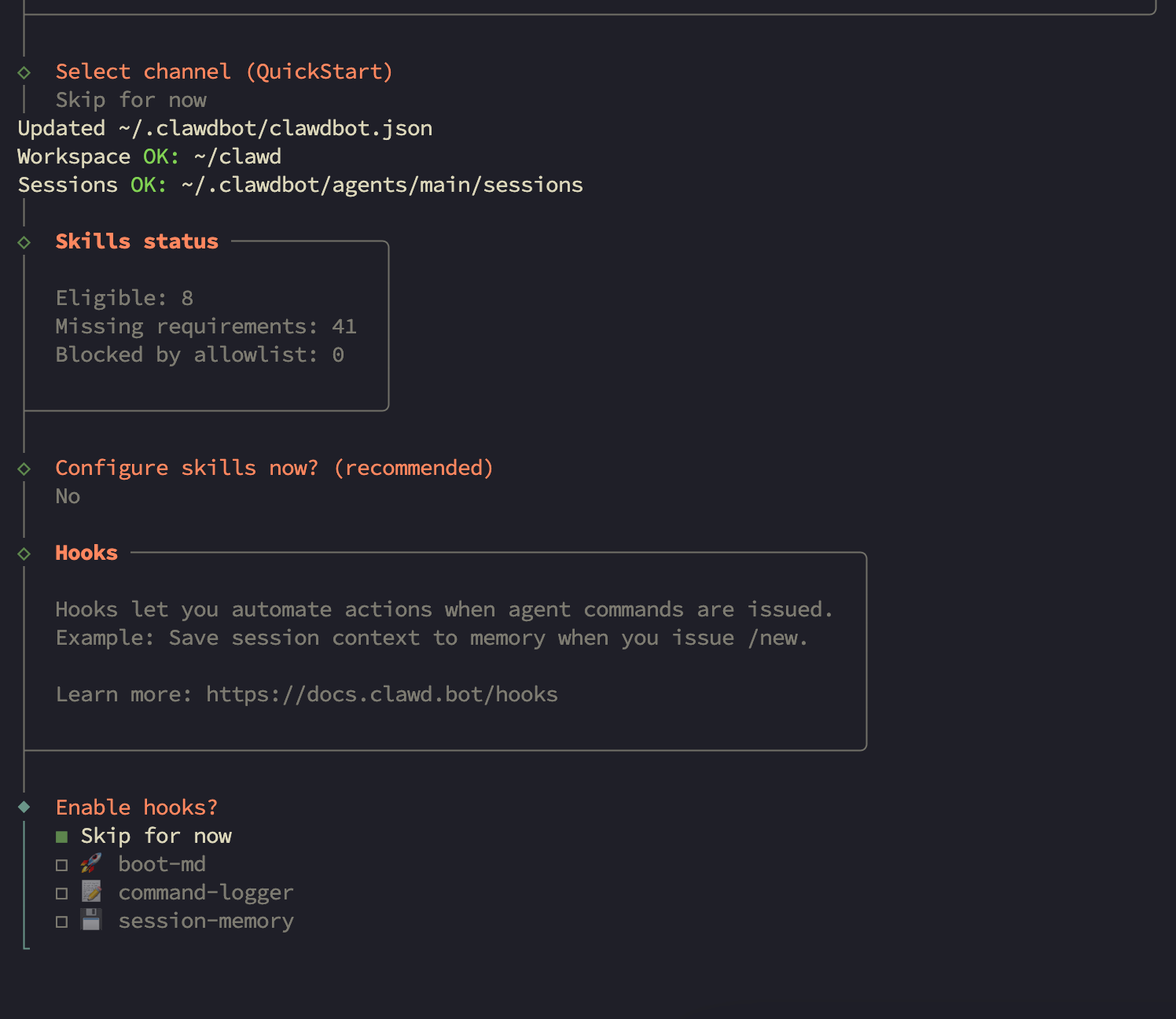Screen dimensions: 1176x1019
Task: Open the docs.clawd.bot/hooks link
Action: (x=382, y=694)
